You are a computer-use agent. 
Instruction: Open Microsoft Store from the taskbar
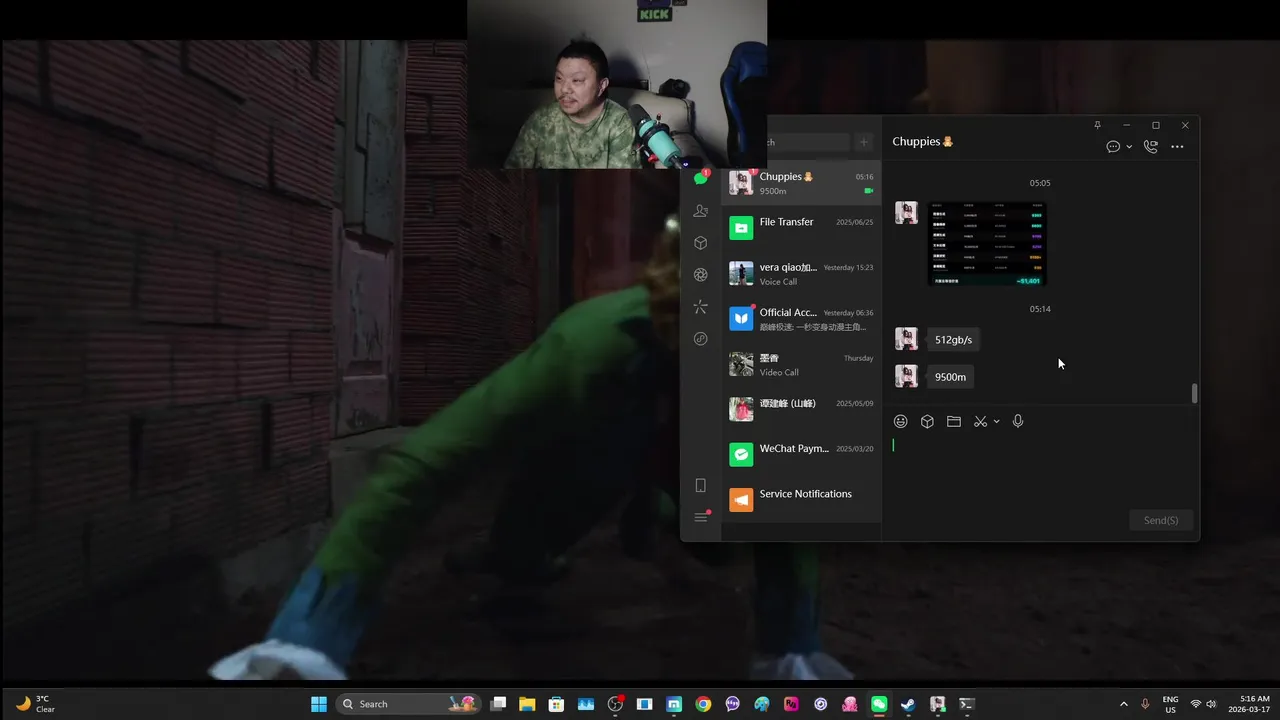(x=556, y=704)
